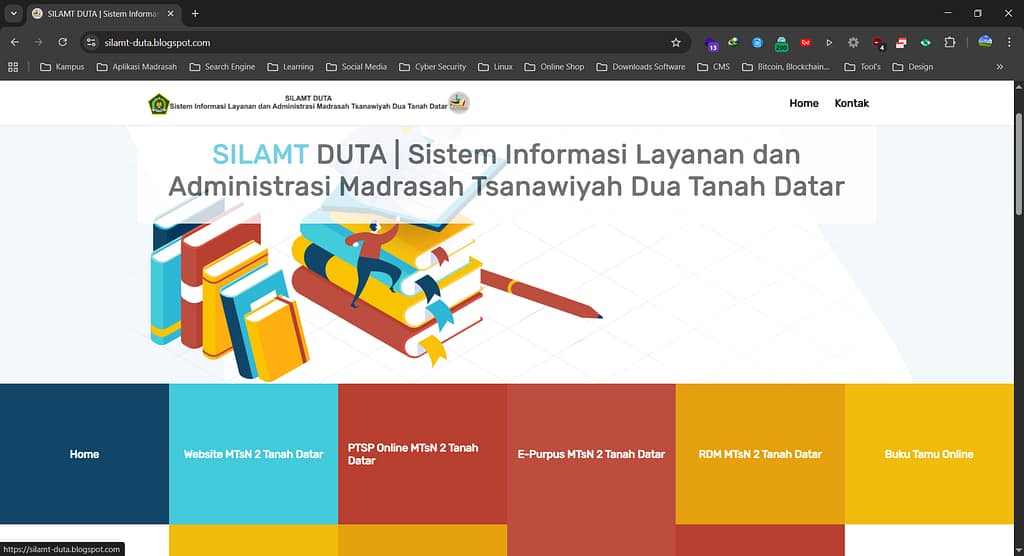This screenshot has width=1024, height=556.
Task: Click the back navigation arrow
Action: coord(14,43)
